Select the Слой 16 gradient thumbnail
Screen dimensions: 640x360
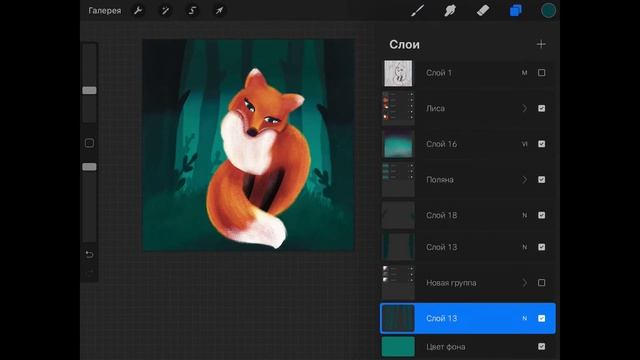click(398, 144)
